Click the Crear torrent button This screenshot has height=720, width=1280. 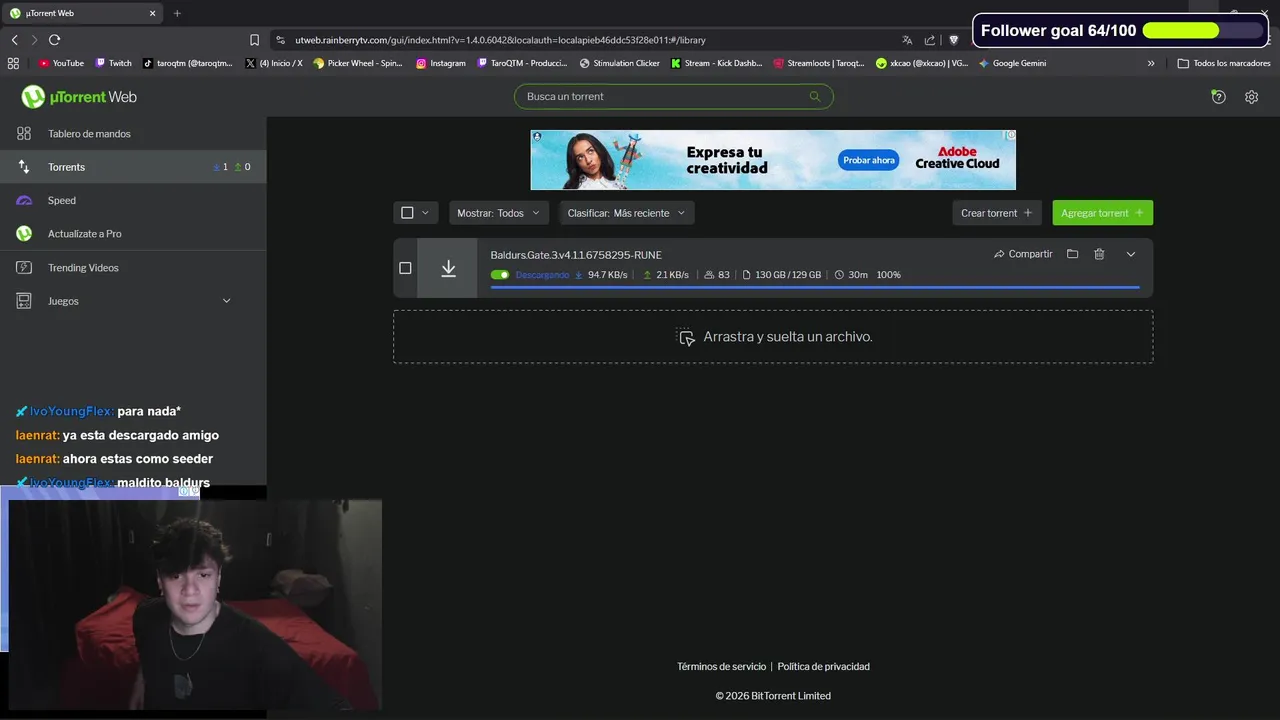click(x=997, y=213)
